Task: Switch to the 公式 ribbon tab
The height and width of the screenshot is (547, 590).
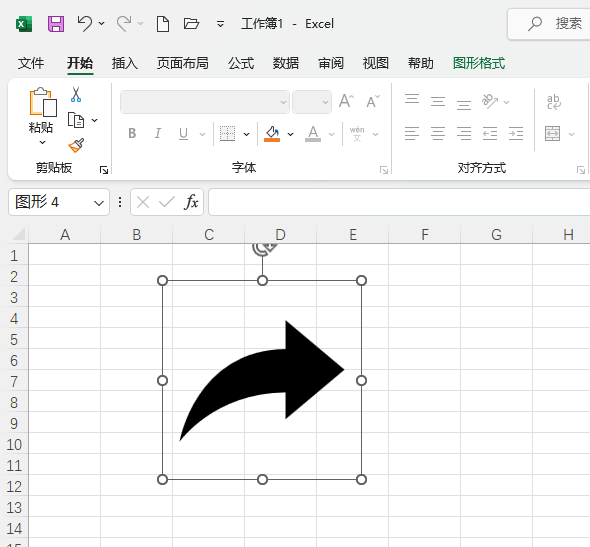Action: (x=241, y=63)
